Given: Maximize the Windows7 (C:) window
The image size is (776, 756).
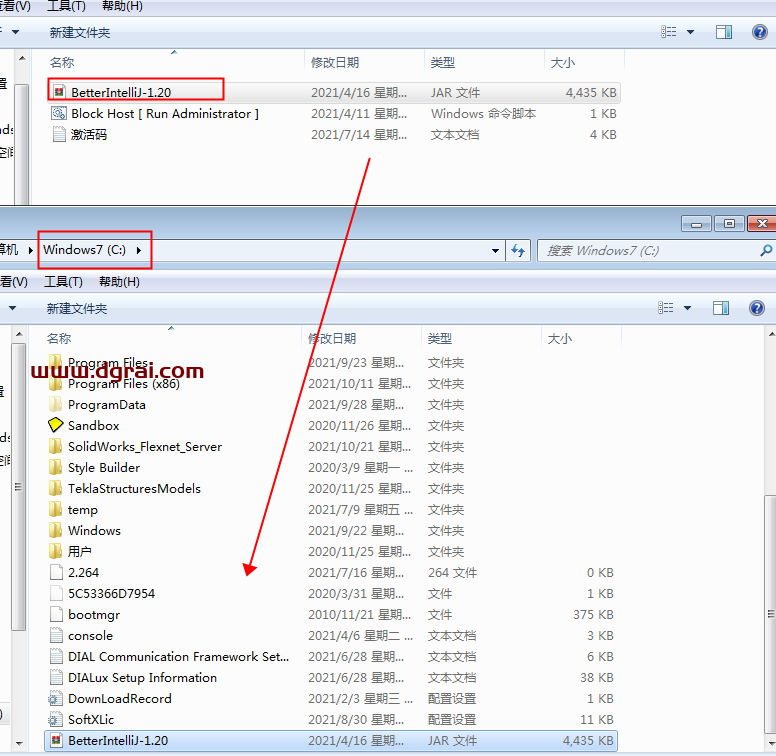Looking at the screenshot, I should pyautogui.click(x=729, y=224).
